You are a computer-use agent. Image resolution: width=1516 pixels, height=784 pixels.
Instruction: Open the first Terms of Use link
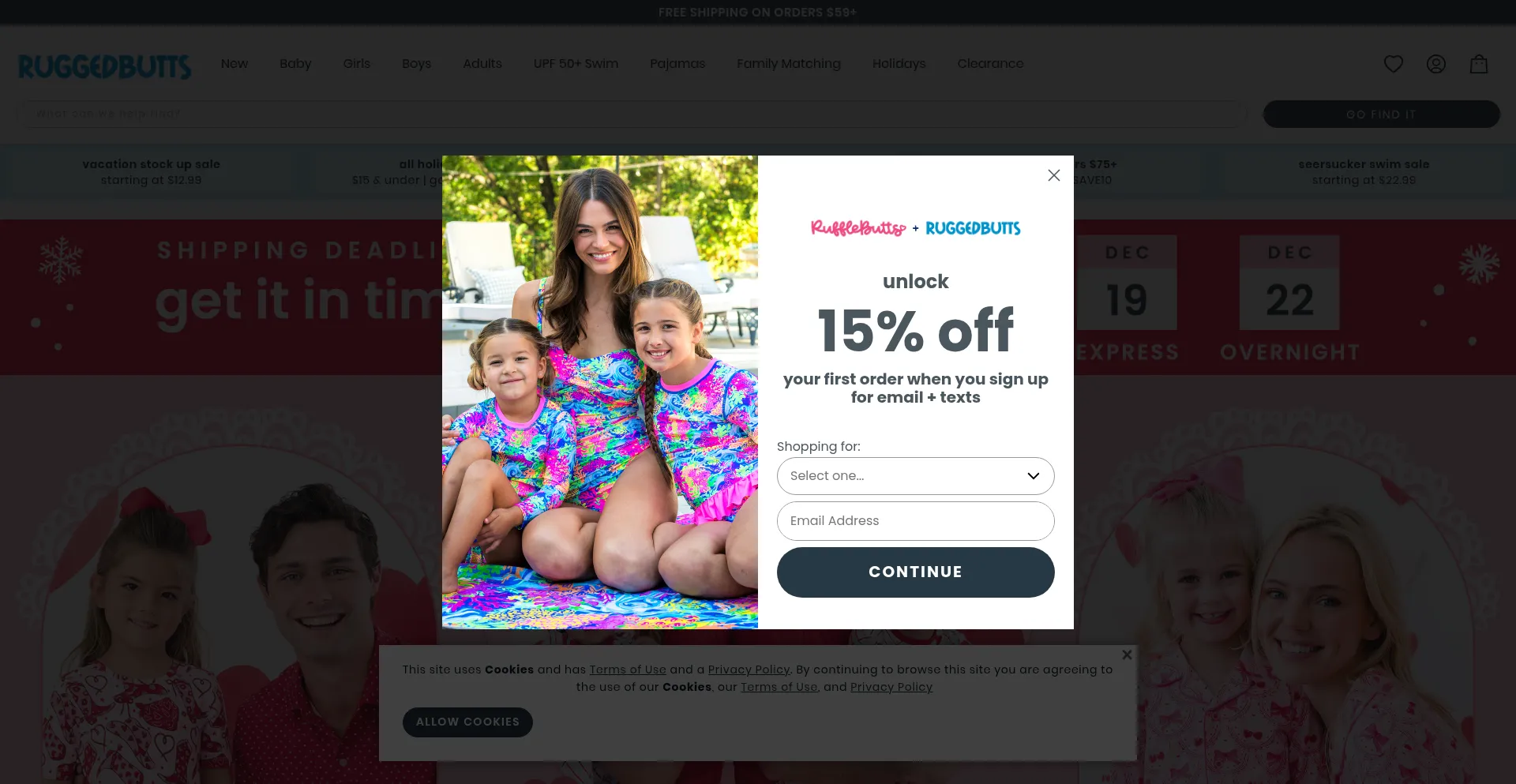tap(628, 670)
